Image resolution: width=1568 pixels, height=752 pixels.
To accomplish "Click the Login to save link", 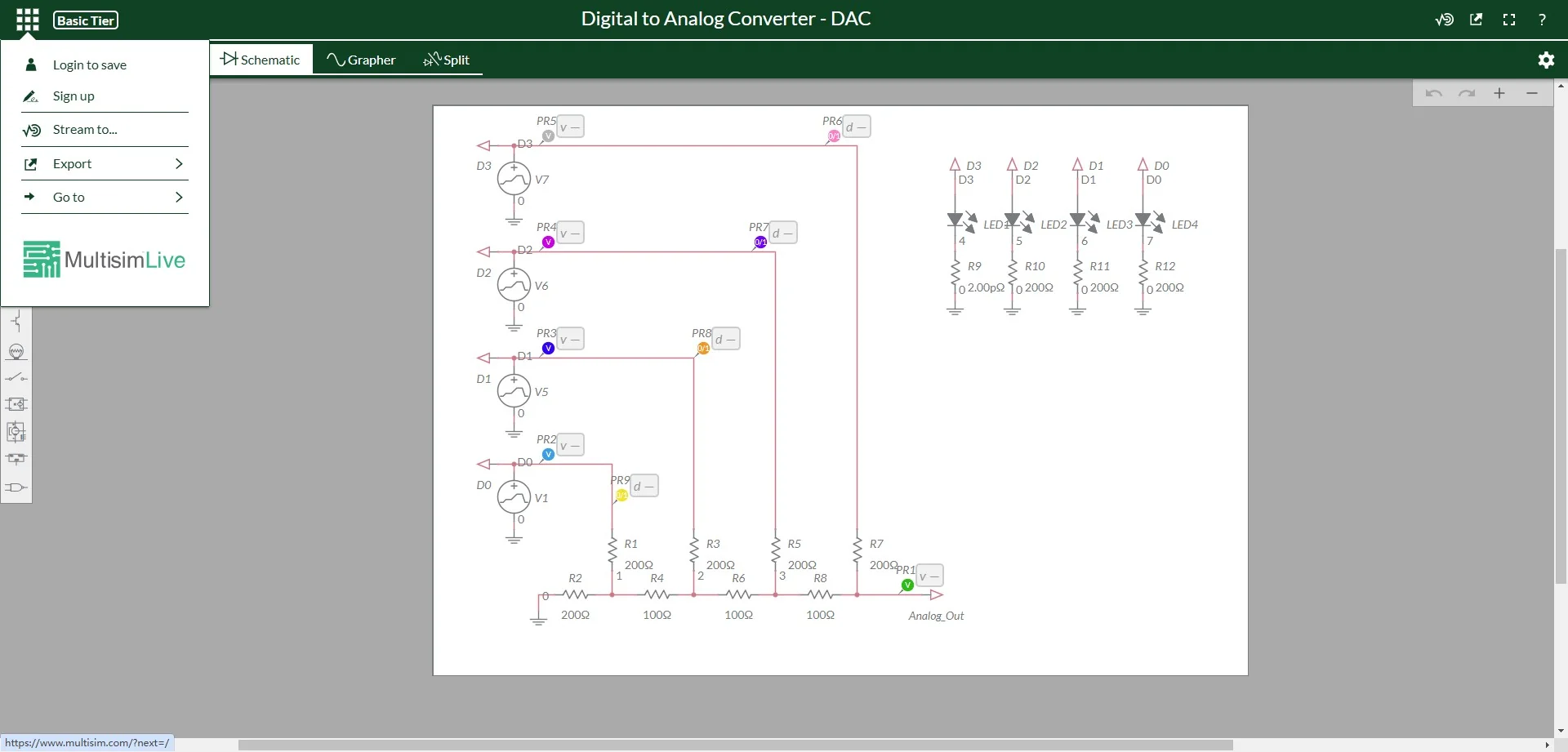I will (x=90, y=65).
